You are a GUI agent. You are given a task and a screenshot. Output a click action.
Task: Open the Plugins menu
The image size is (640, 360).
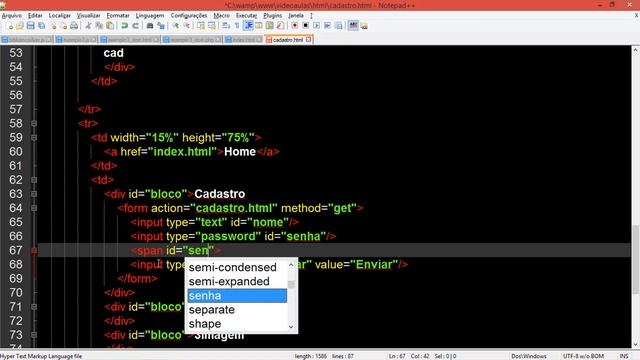point(273,16)
